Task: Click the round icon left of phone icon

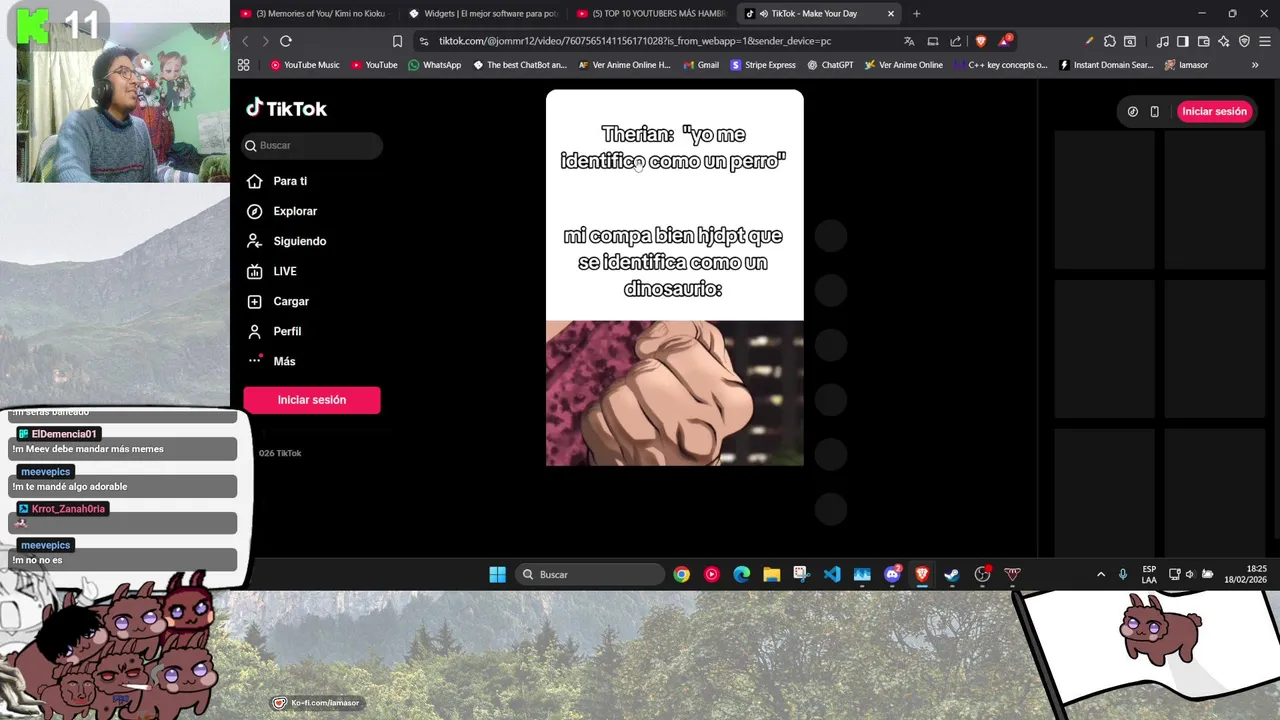Action: (1132, 111)
